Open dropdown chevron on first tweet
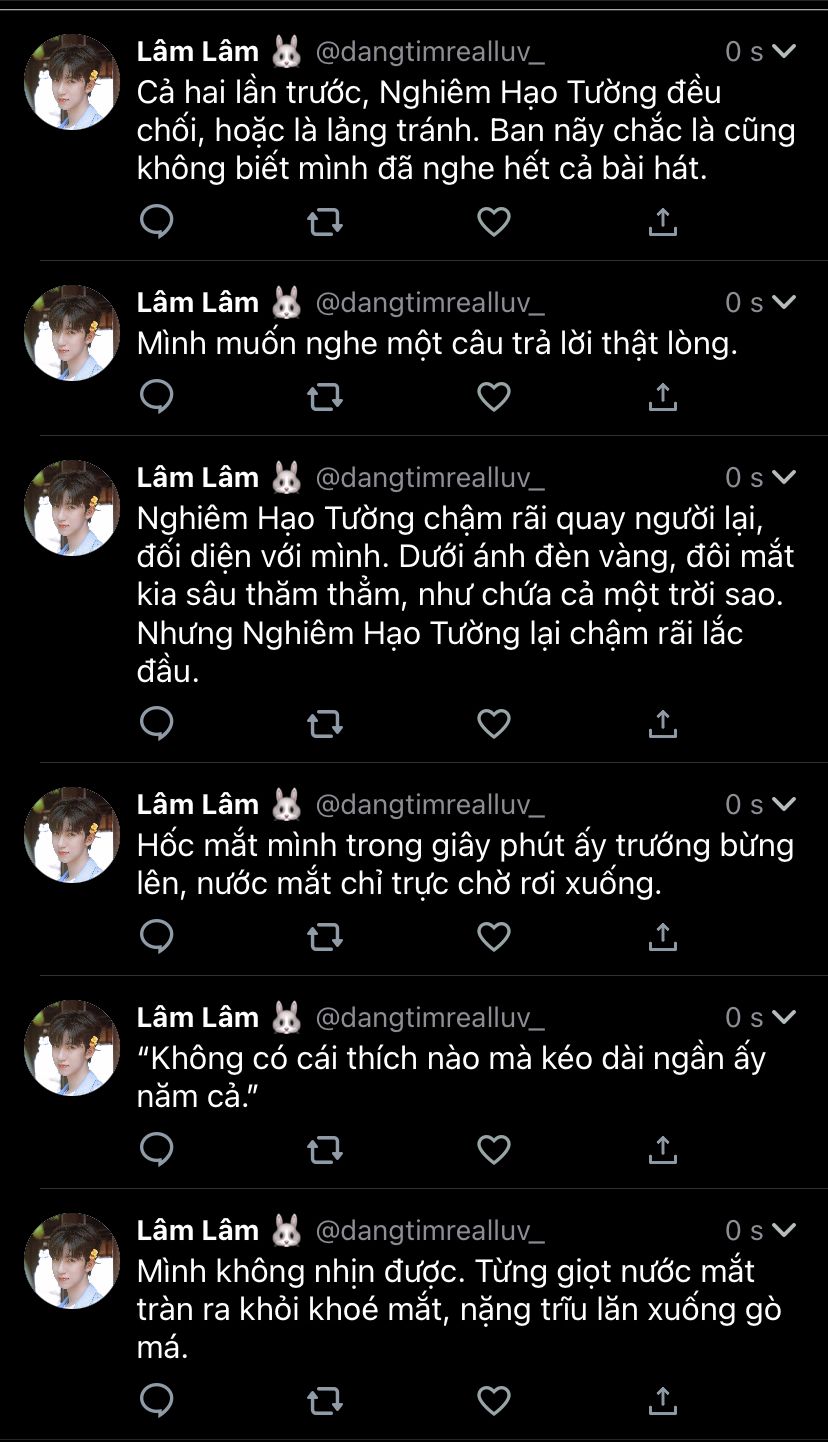This screenshot has height=1442, width=828. click(785, 51)
